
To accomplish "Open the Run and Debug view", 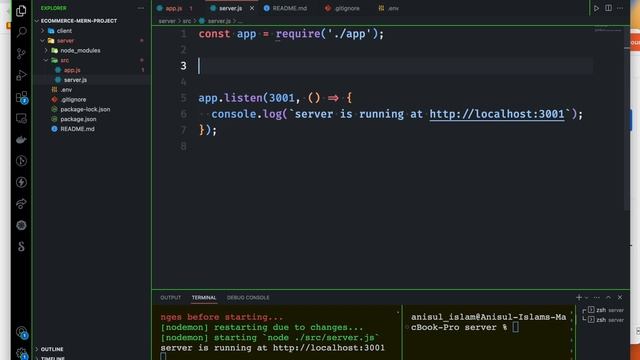I will tap(21, 75).
